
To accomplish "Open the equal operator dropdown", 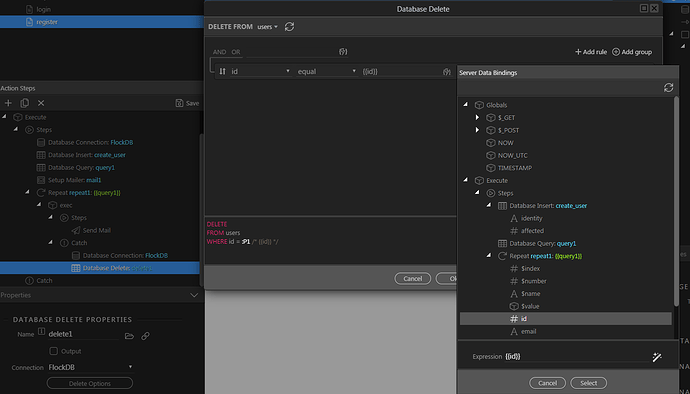I will pos(327,71).
